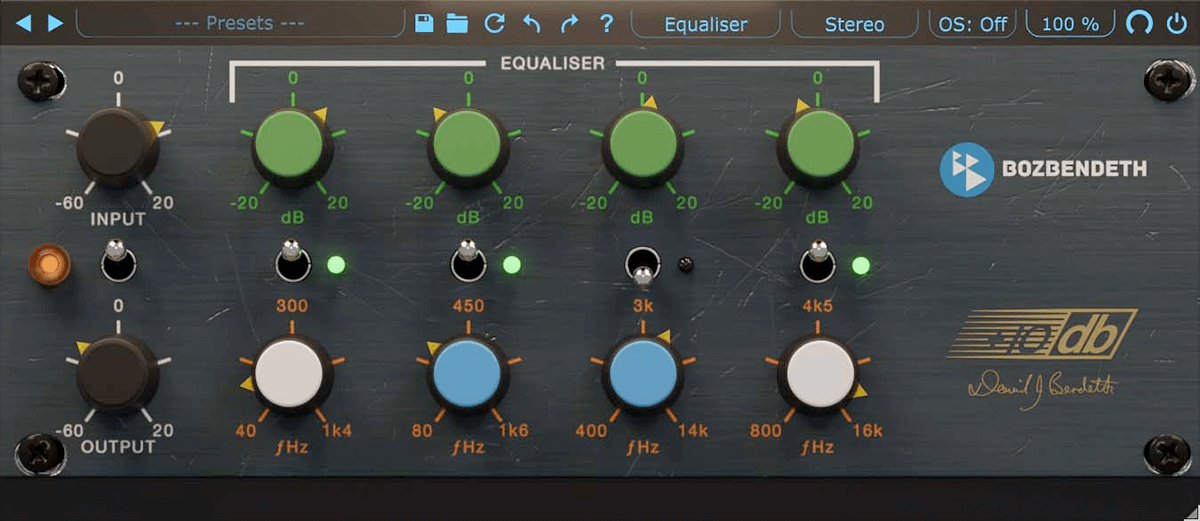Click the 450 frequency label
Image resolution: width=1200 pixels, height=521 pixels.
point(468,306)
